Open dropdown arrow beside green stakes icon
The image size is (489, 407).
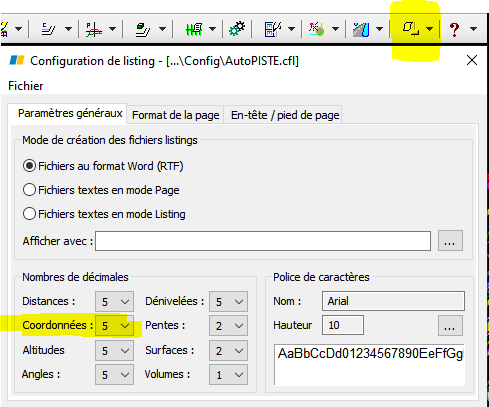click(x=212, y=29)
